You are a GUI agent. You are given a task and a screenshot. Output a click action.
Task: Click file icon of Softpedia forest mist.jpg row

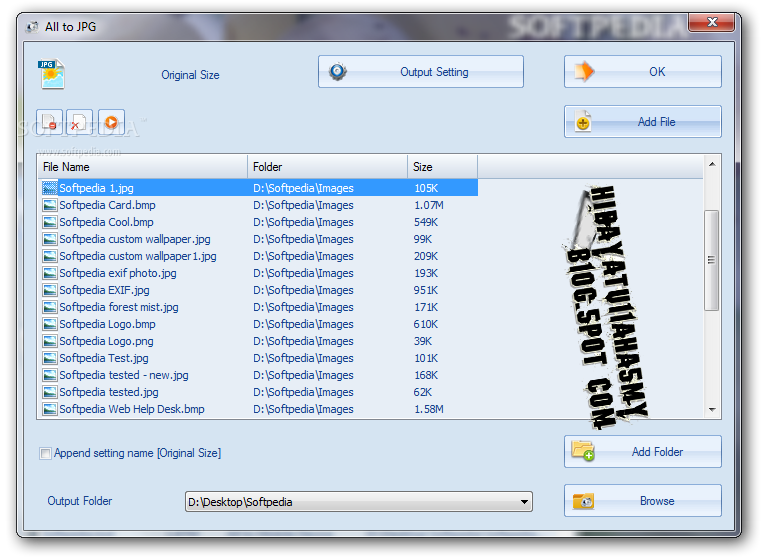pos(50,307)
